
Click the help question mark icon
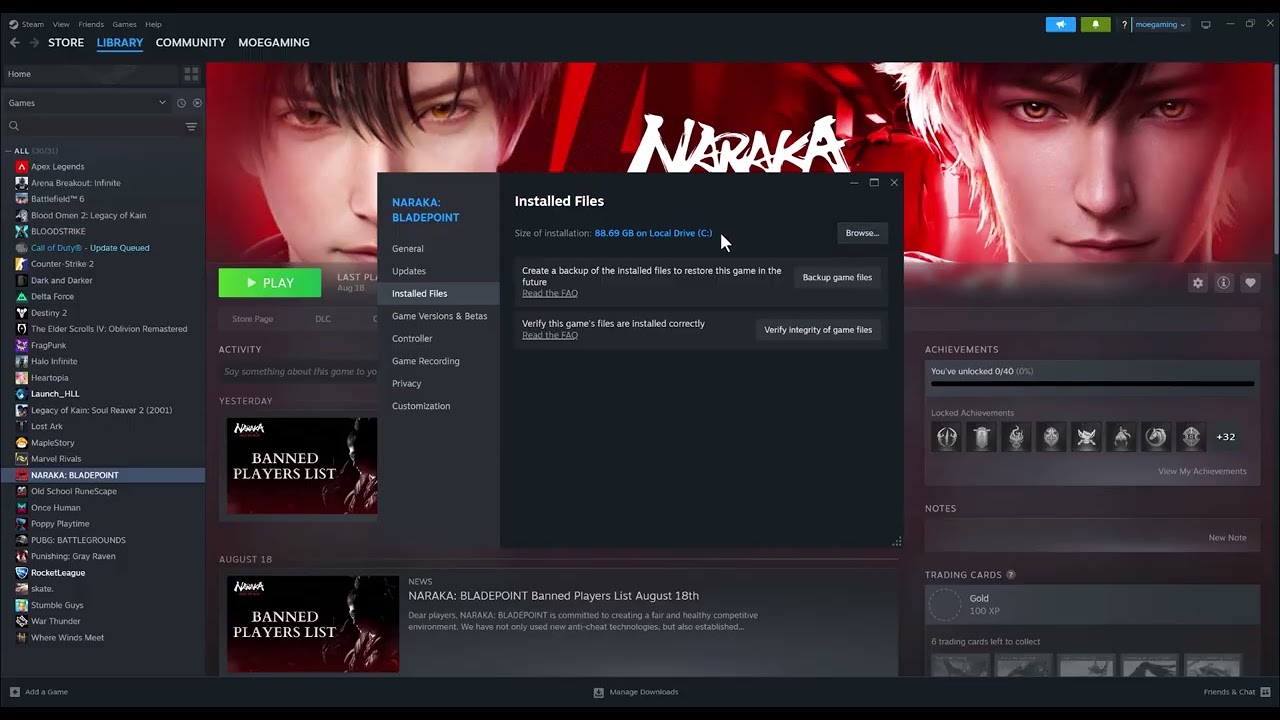coord(1124,24)
